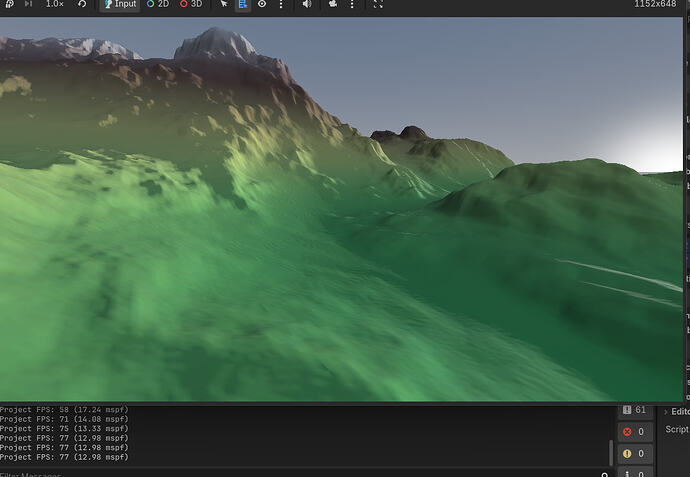Viewport: 690px width, 477px height.
Task: Toggle fullscreen embedded game view
Action: pos(378,4)
